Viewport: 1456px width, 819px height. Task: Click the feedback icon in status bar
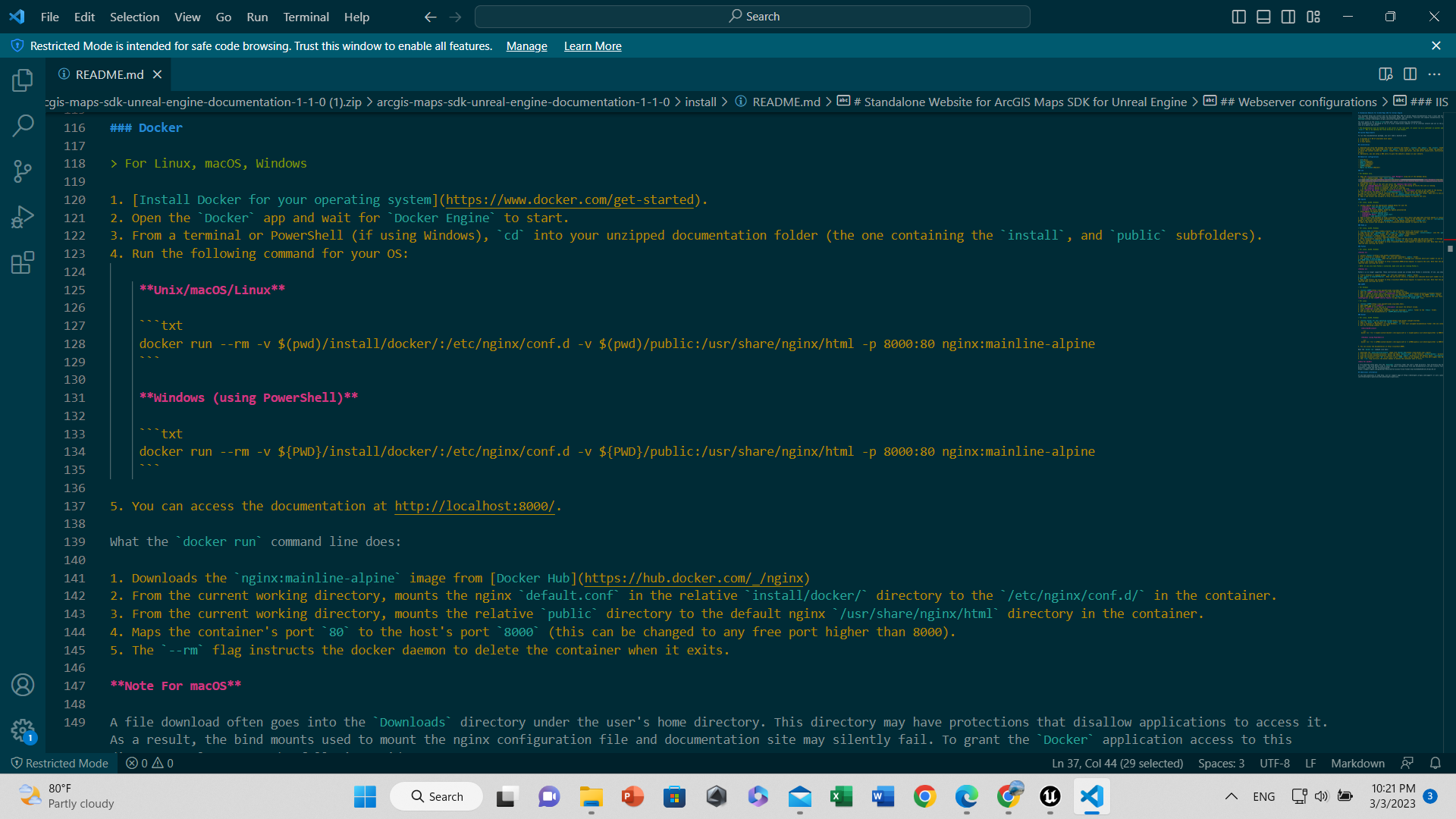click(1407, 763)
